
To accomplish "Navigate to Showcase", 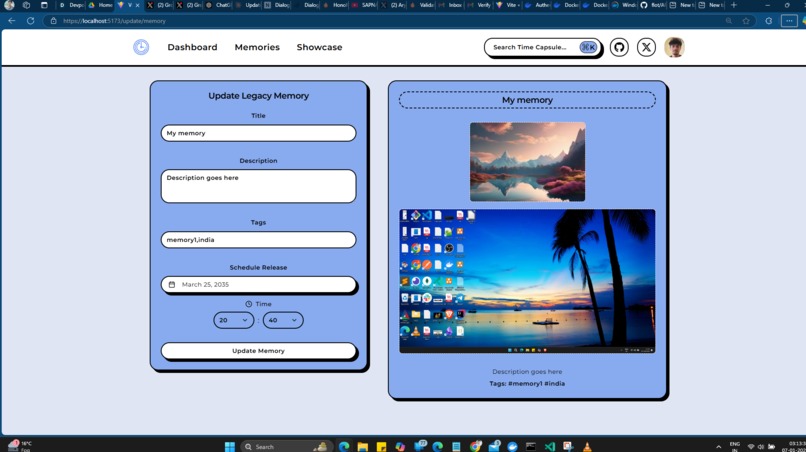I will [319, 47].
